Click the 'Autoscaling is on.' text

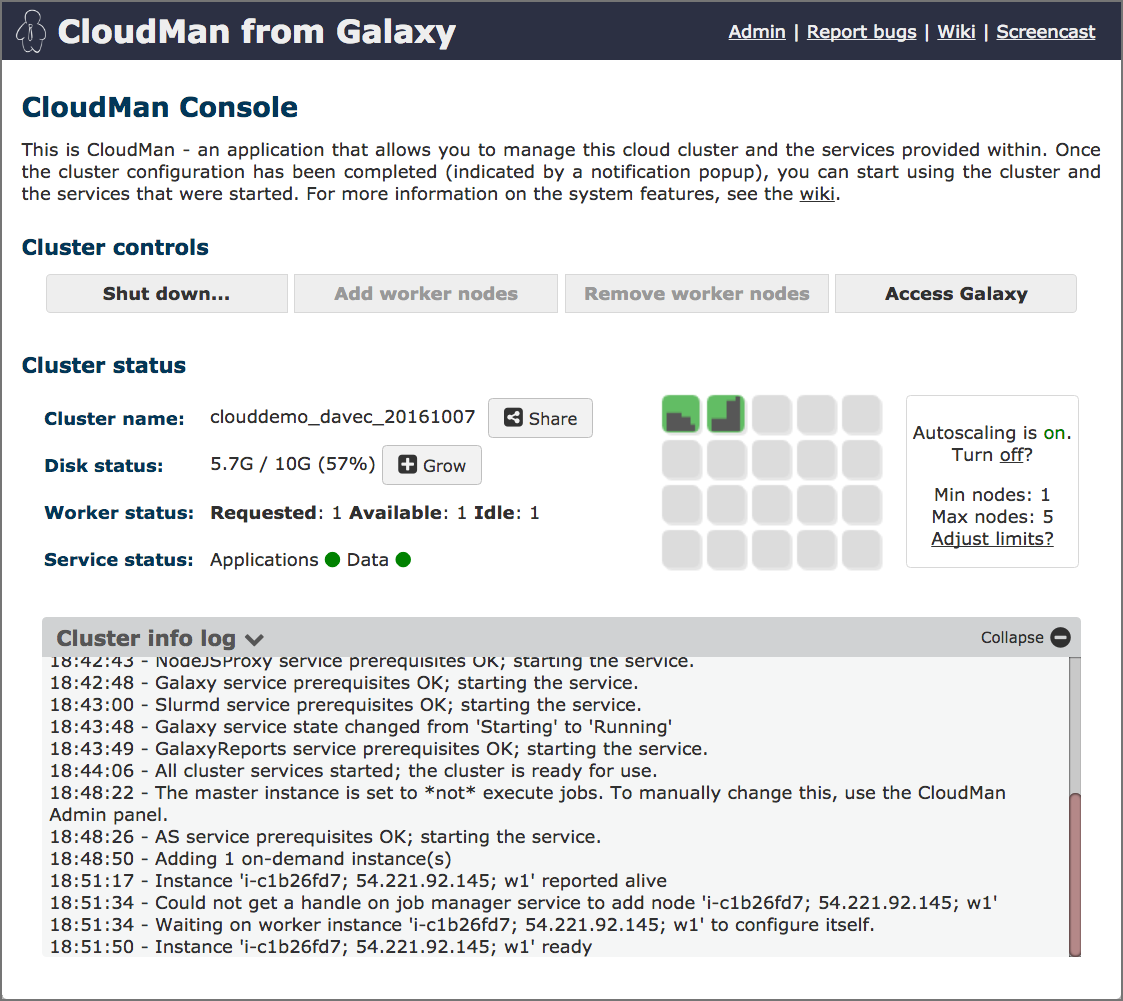[992, 432]
